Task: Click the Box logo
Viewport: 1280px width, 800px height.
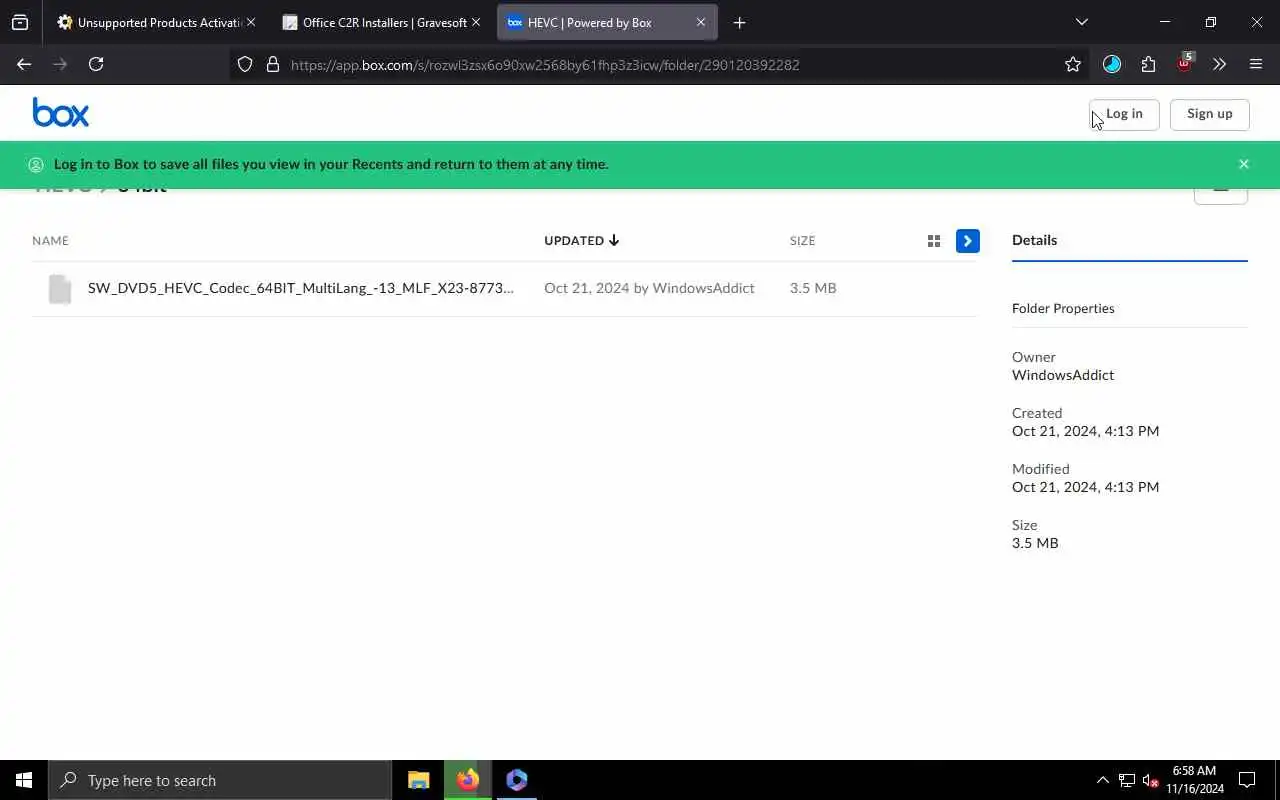Action: [x=61, y=112]
